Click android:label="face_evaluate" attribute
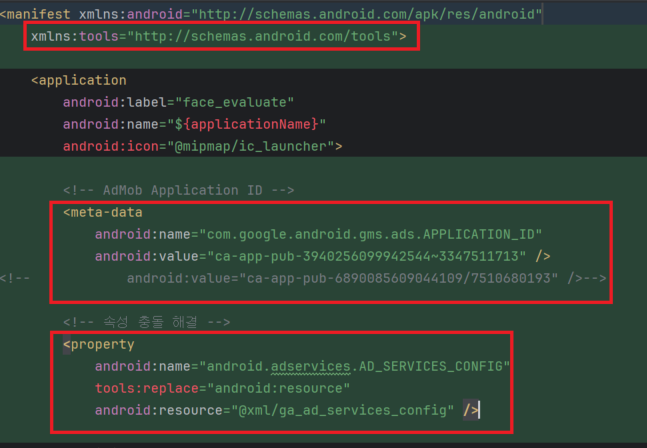Viewport: 647px width, 448px height. tap(178, 102)
